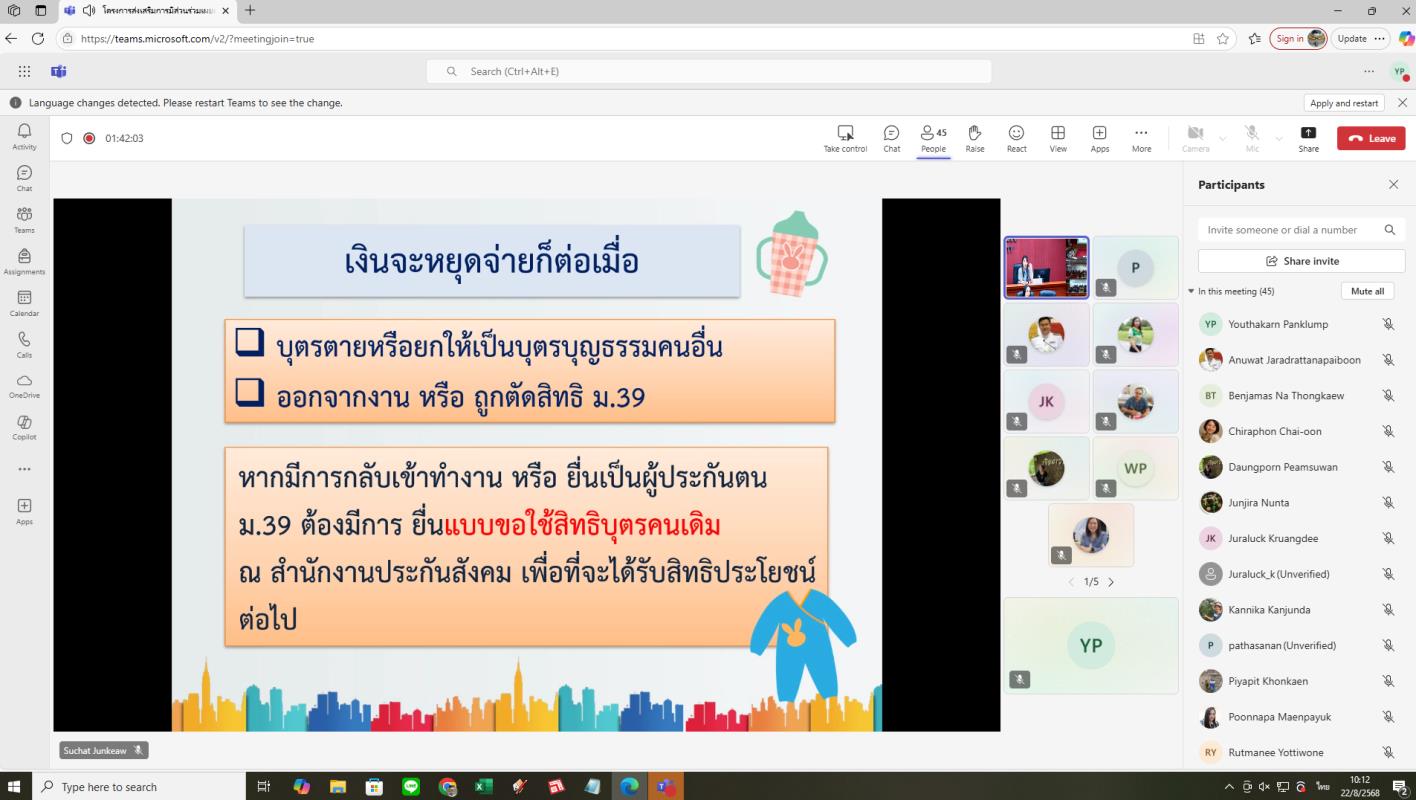Open the Chat panel in meeting toolbar
Viewport: 1416px width, 800px height.
891,138
